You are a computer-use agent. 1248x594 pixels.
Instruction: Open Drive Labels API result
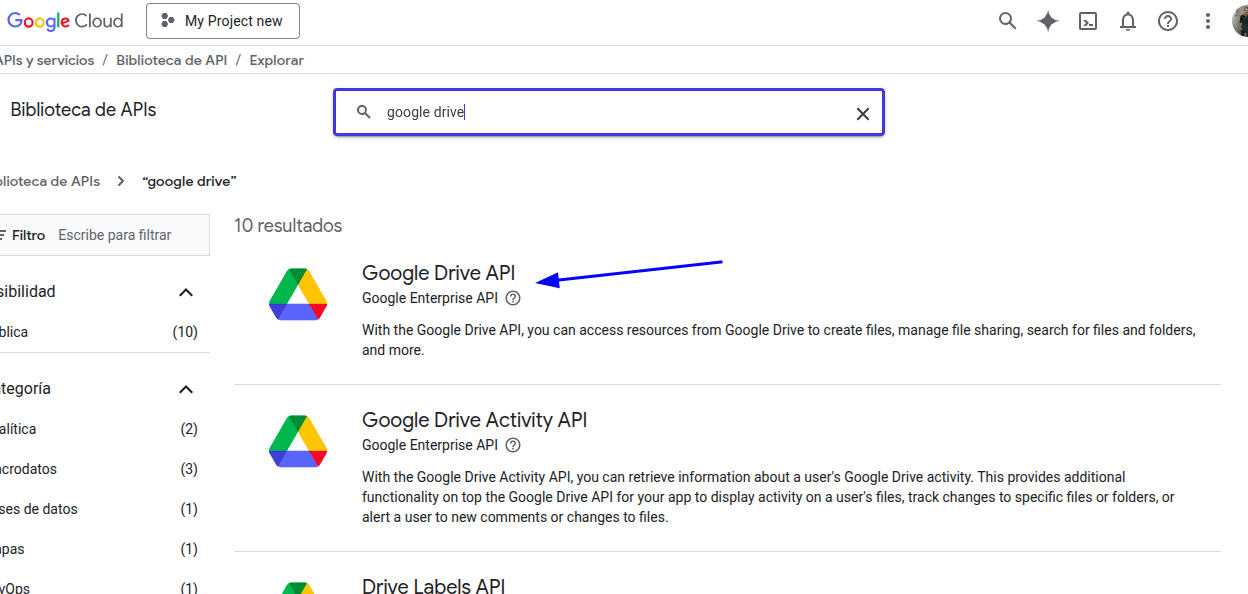pos(433,586)
